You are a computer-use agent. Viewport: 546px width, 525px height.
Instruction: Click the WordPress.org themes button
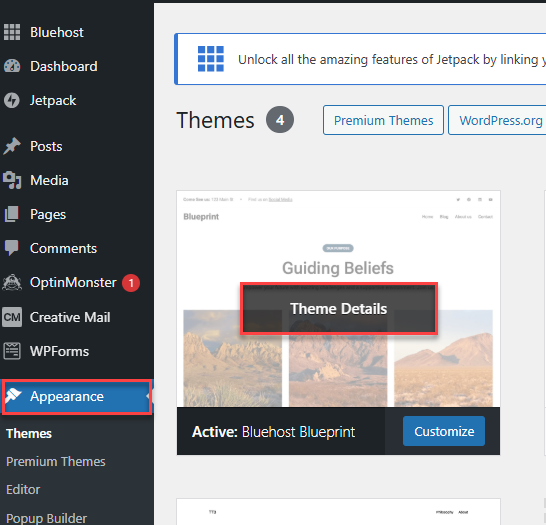point(497,120)
